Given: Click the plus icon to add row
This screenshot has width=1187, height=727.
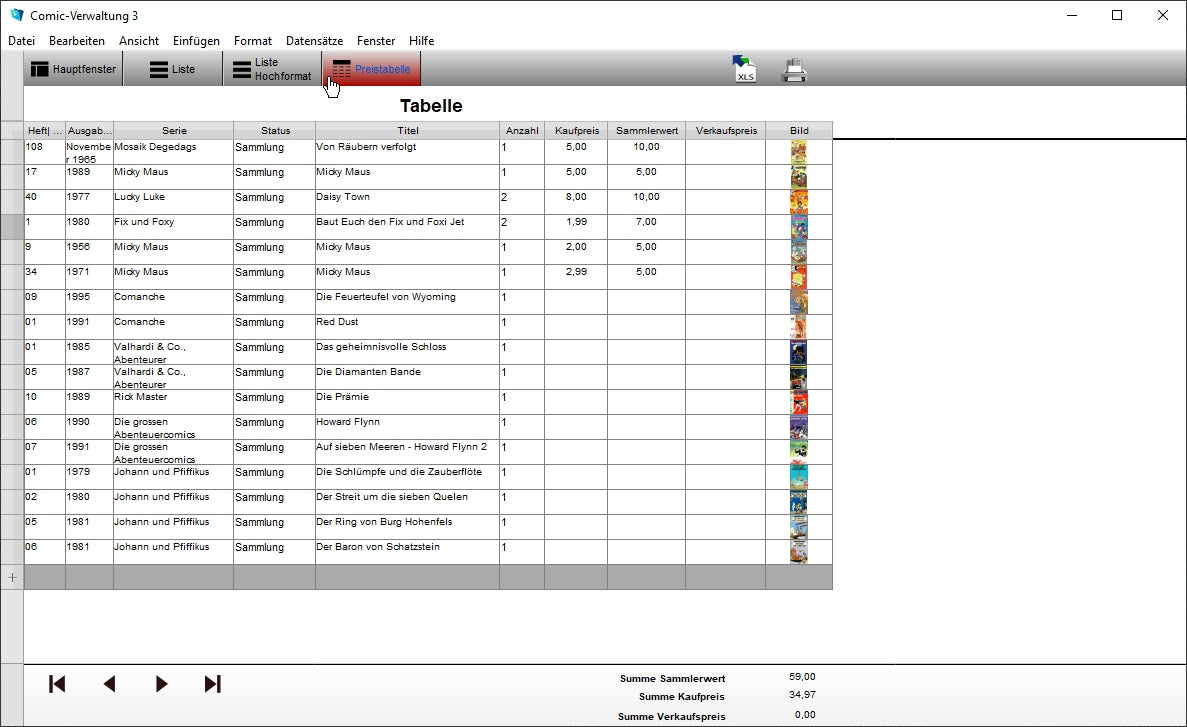Looking at the screenshot, I should coord(12,577).
